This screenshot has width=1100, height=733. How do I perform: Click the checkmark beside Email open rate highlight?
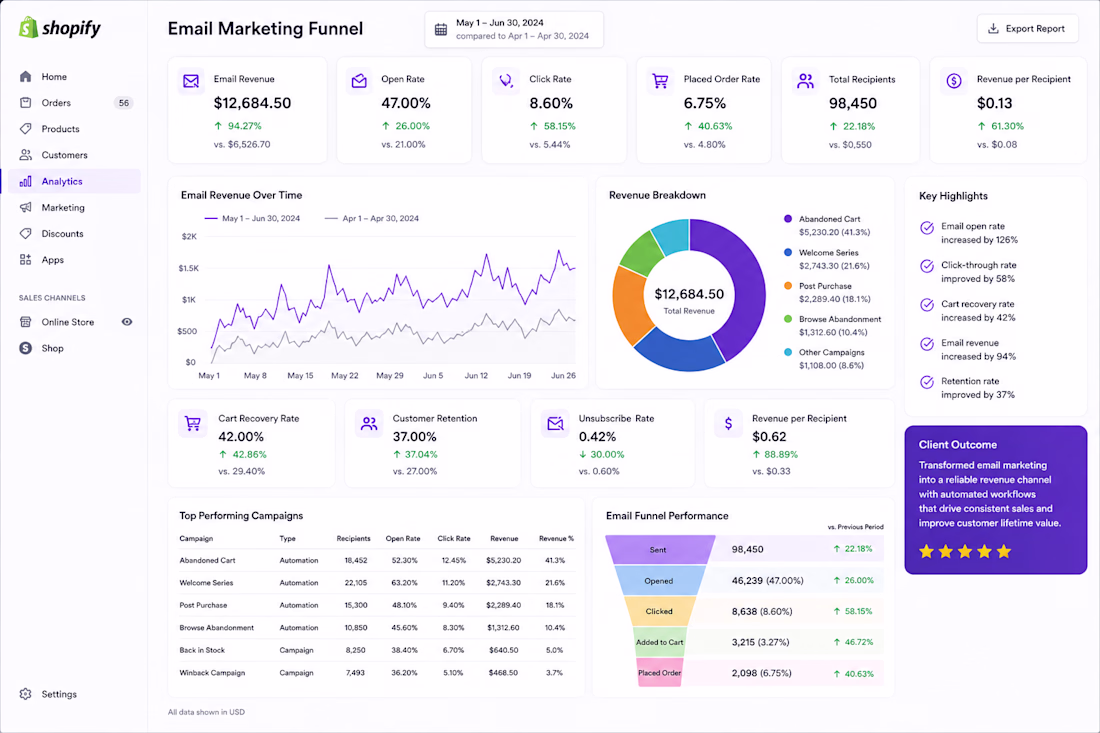coord(927,227)
